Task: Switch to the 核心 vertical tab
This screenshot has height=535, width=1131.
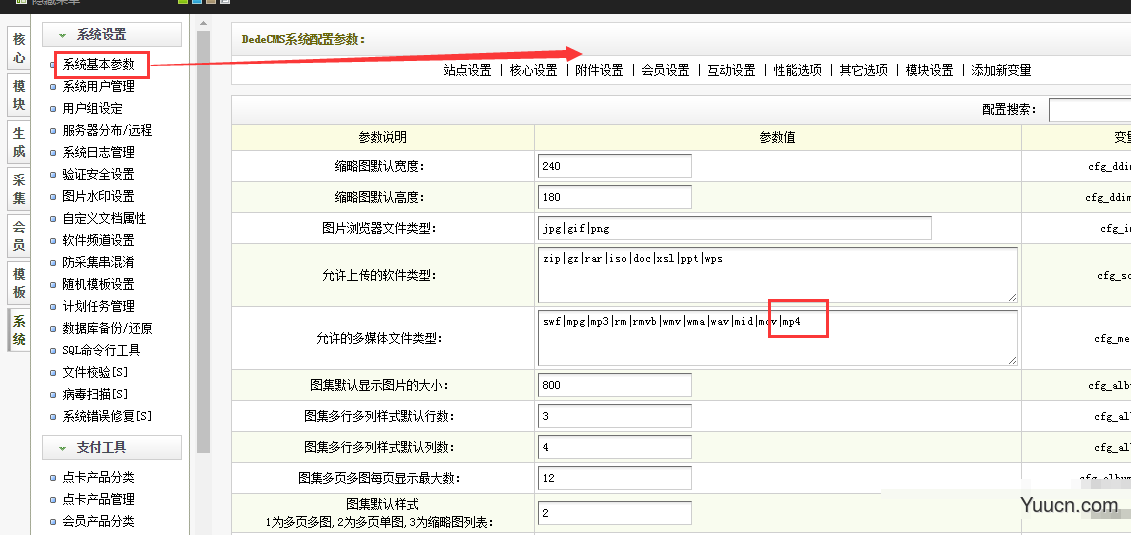Action: pos(19,49)
